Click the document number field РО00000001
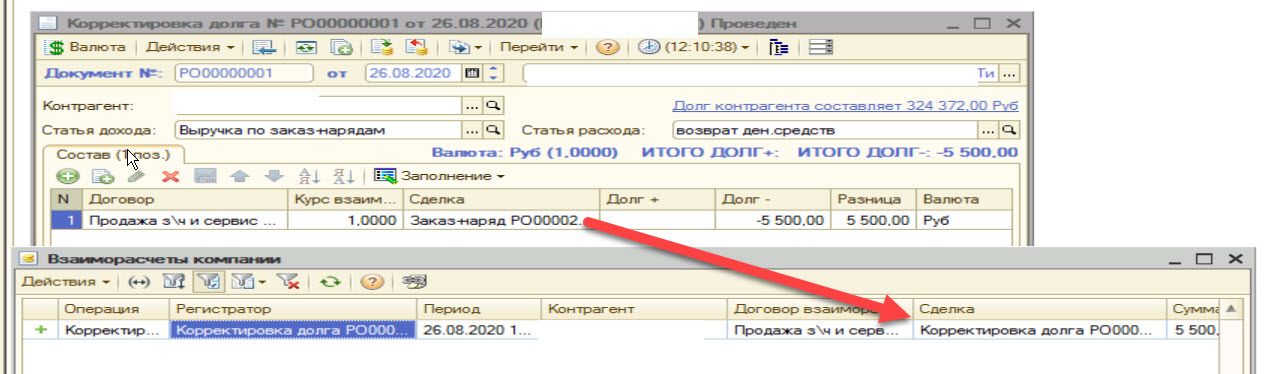1265x374 pixels. coord(244,73)
